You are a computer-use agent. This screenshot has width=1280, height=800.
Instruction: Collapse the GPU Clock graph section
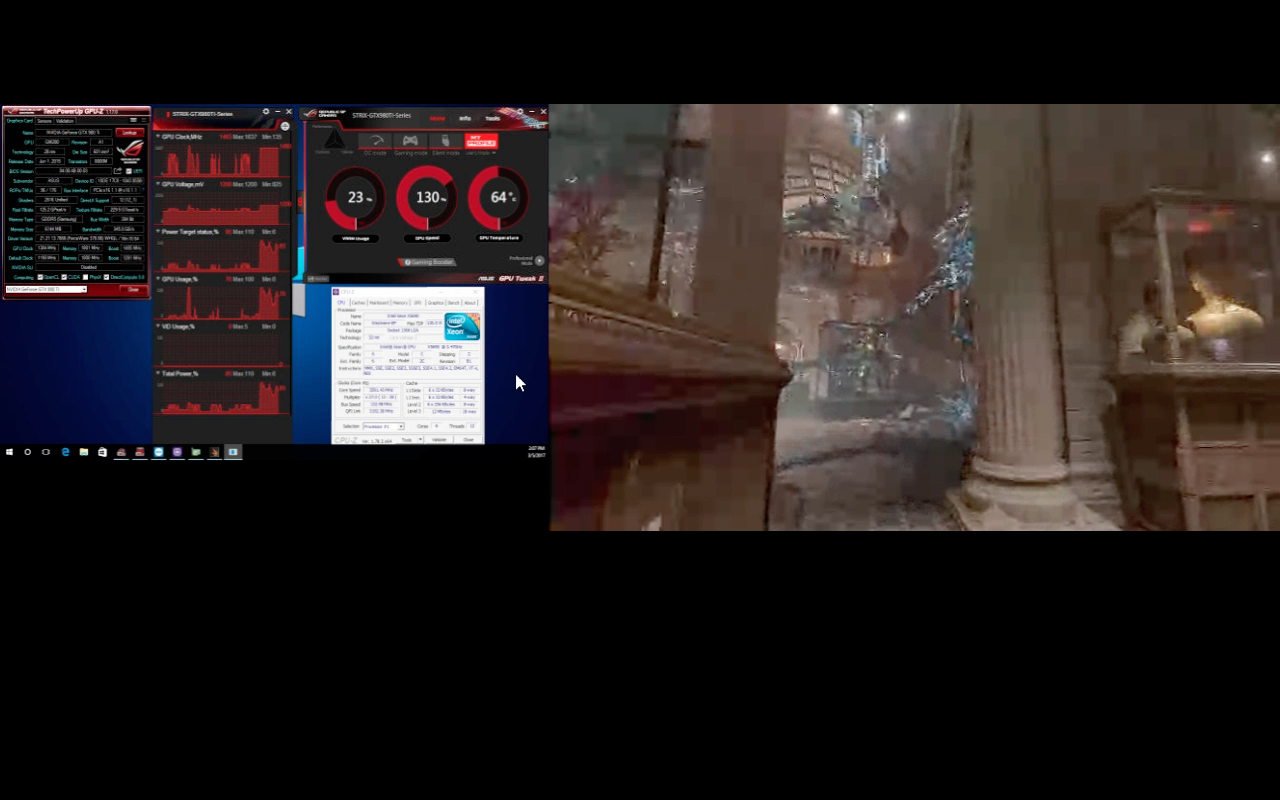158,136
